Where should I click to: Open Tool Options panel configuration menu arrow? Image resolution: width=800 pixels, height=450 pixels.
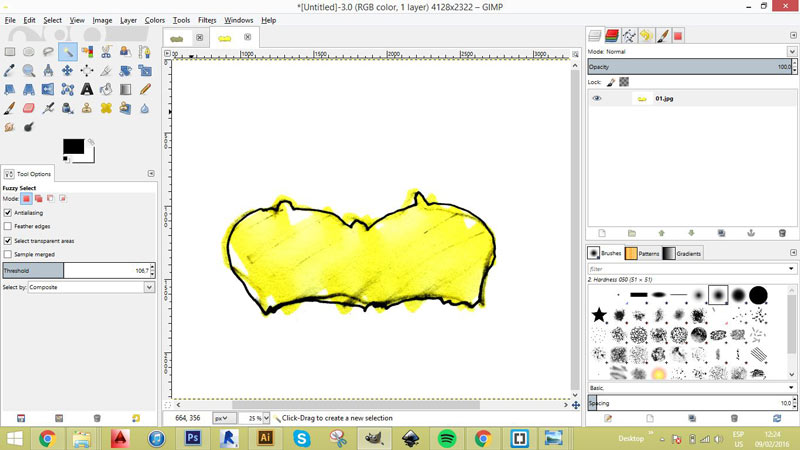coord(151,174)
